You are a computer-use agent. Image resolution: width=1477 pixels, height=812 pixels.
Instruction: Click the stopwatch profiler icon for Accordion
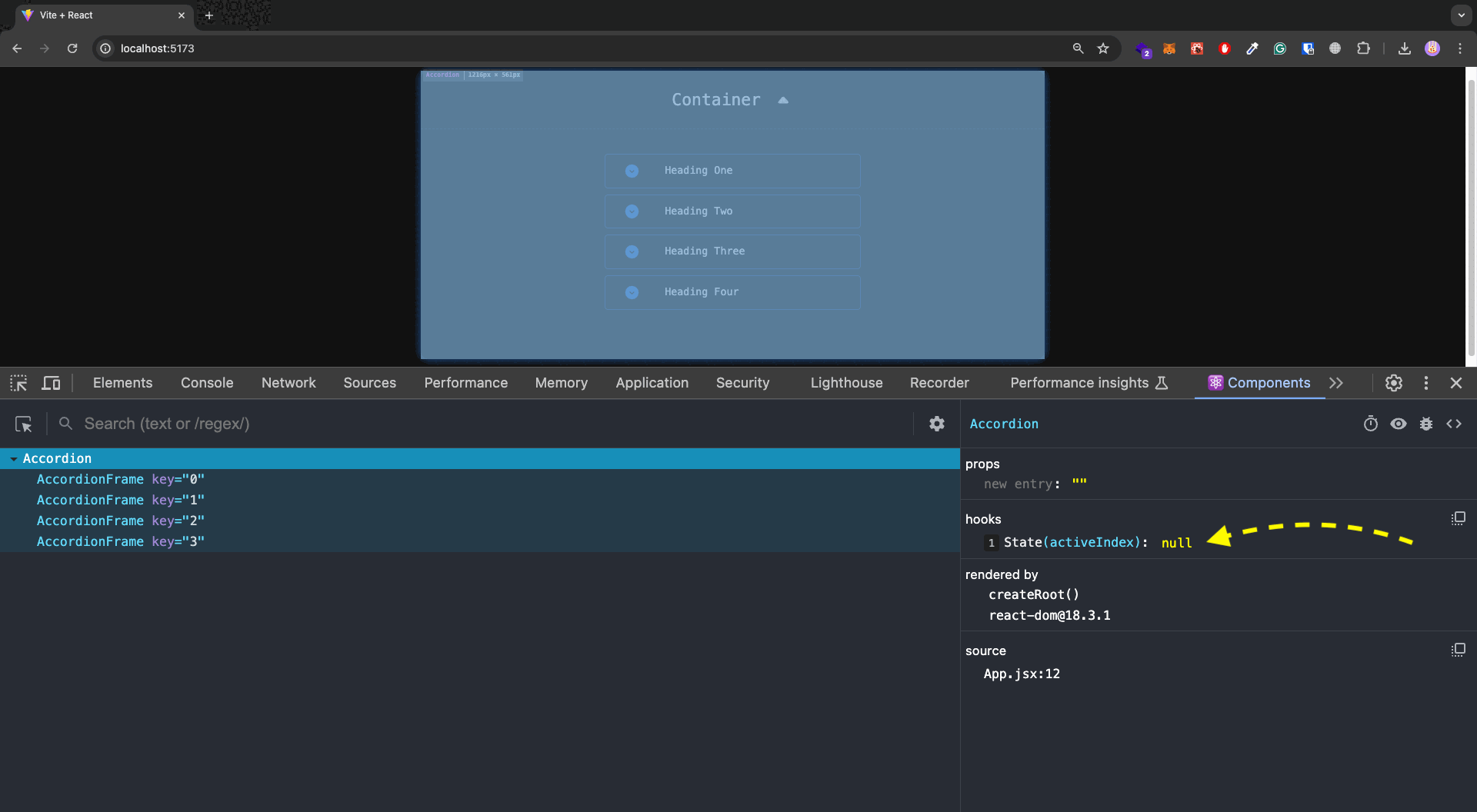(x=1371, y=424)
